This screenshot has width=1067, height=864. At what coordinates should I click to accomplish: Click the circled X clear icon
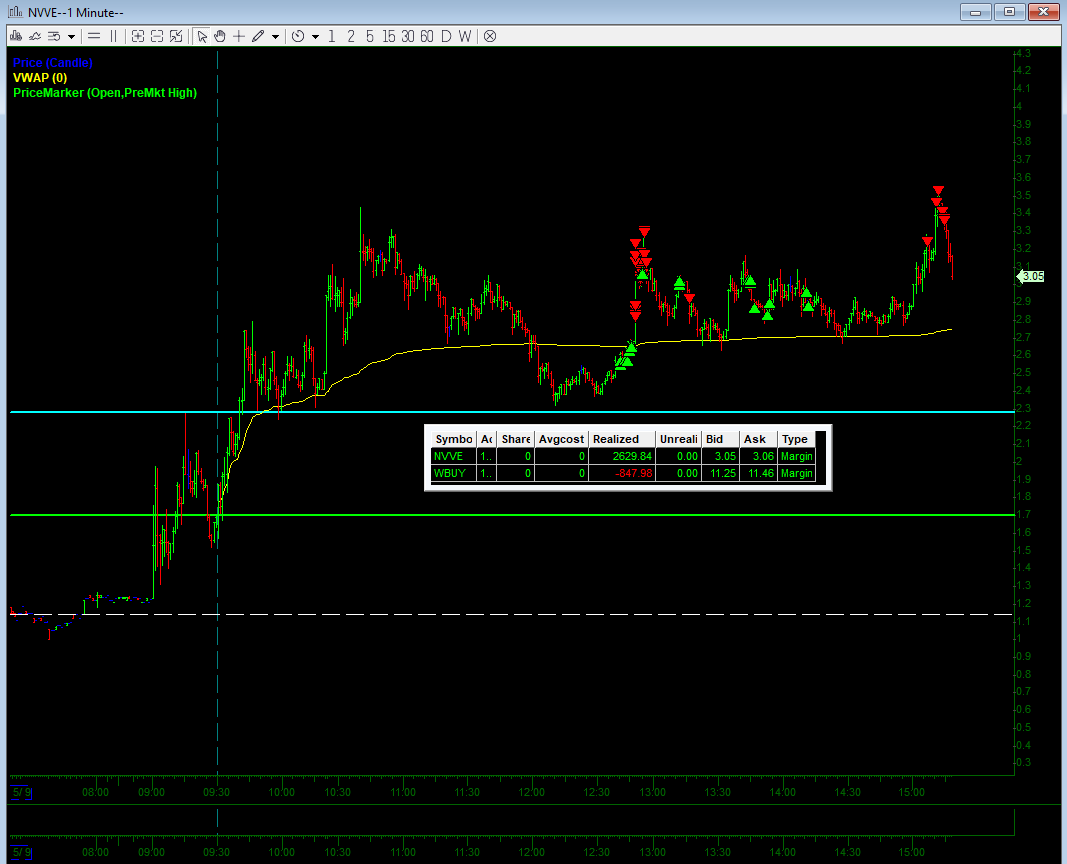point(490,36)
